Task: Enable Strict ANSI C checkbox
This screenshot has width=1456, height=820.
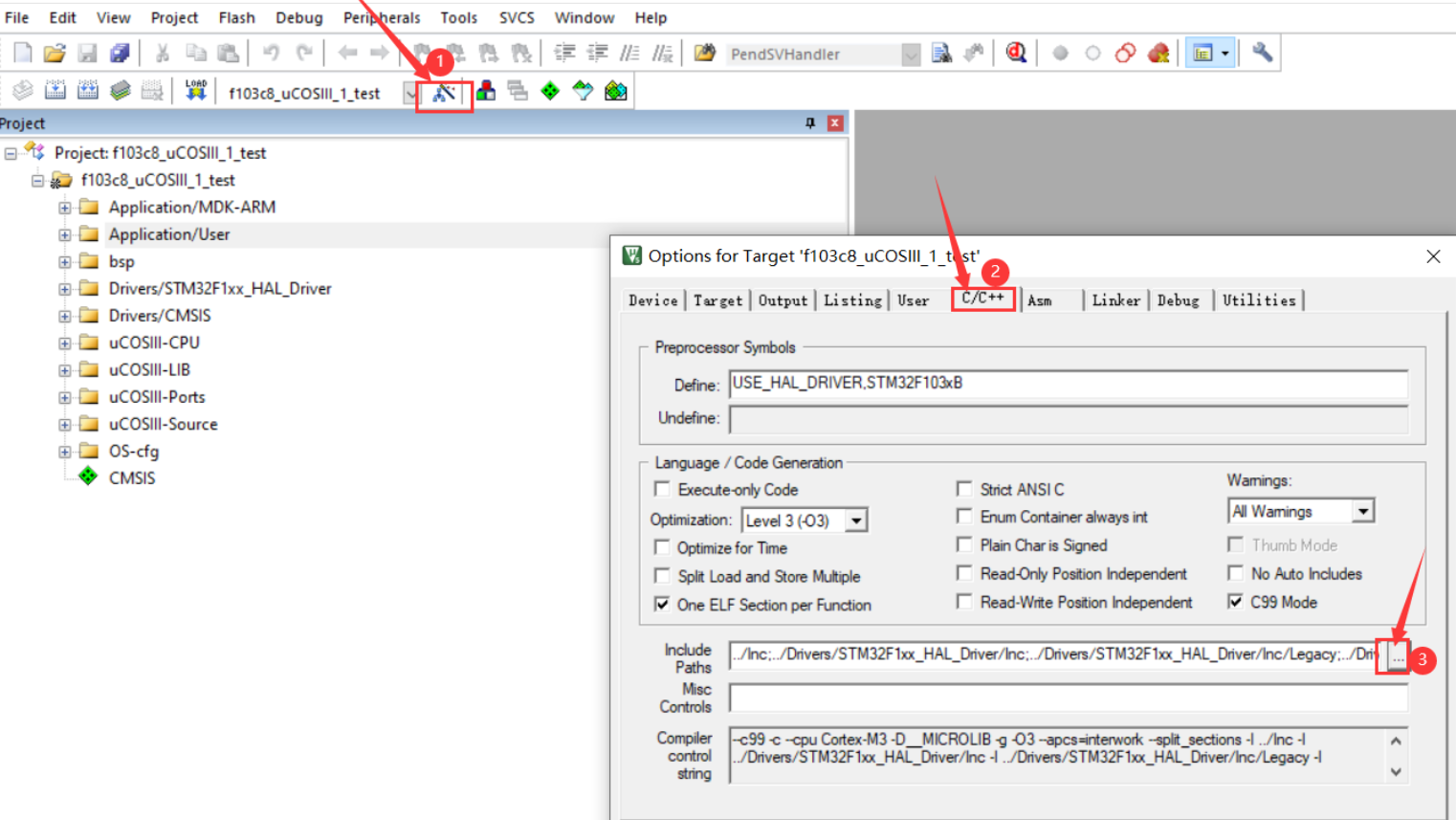Action: click(x=964, y=489)
